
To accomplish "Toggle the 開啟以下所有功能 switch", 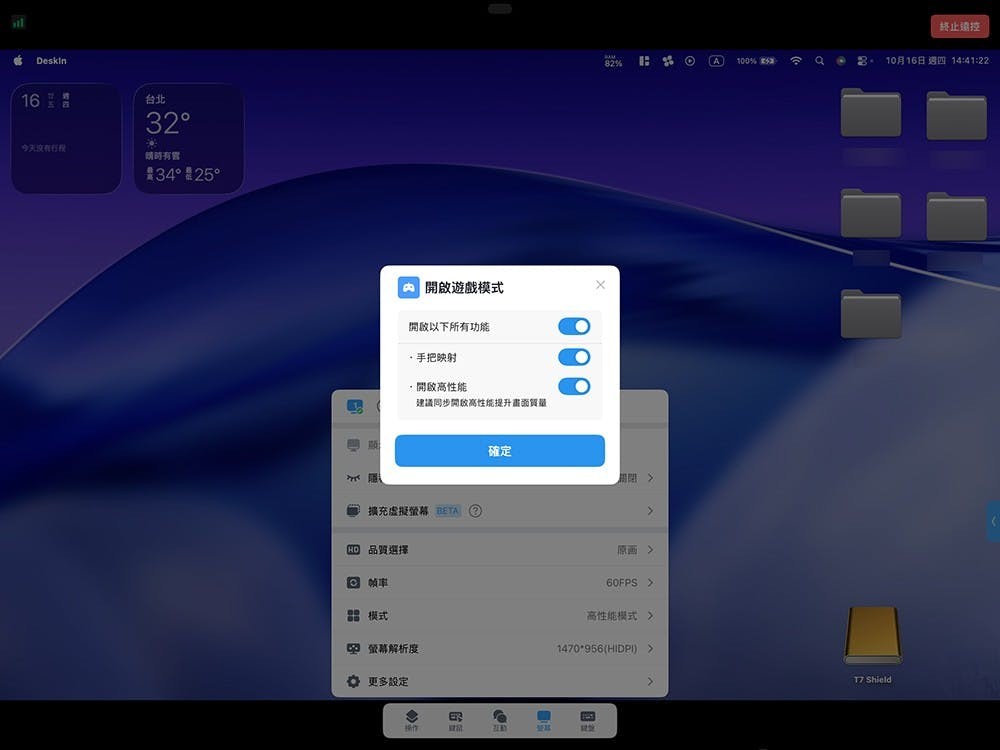I will (574, 327).
